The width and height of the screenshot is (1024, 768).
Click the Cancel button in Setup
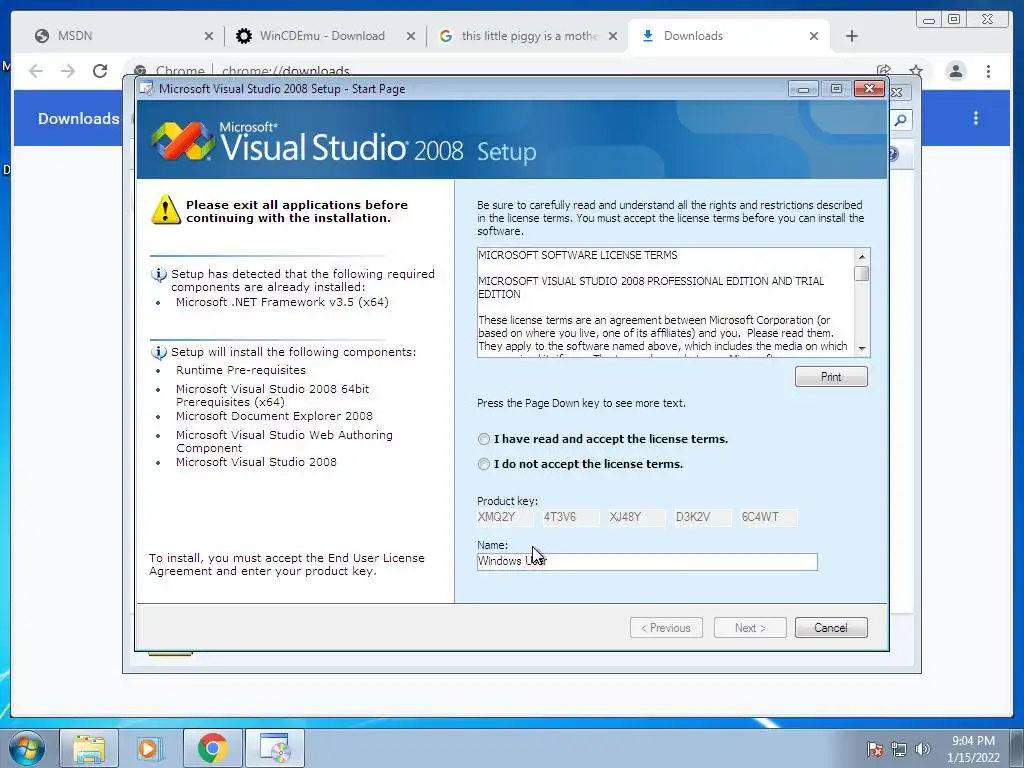click(831, 628)
